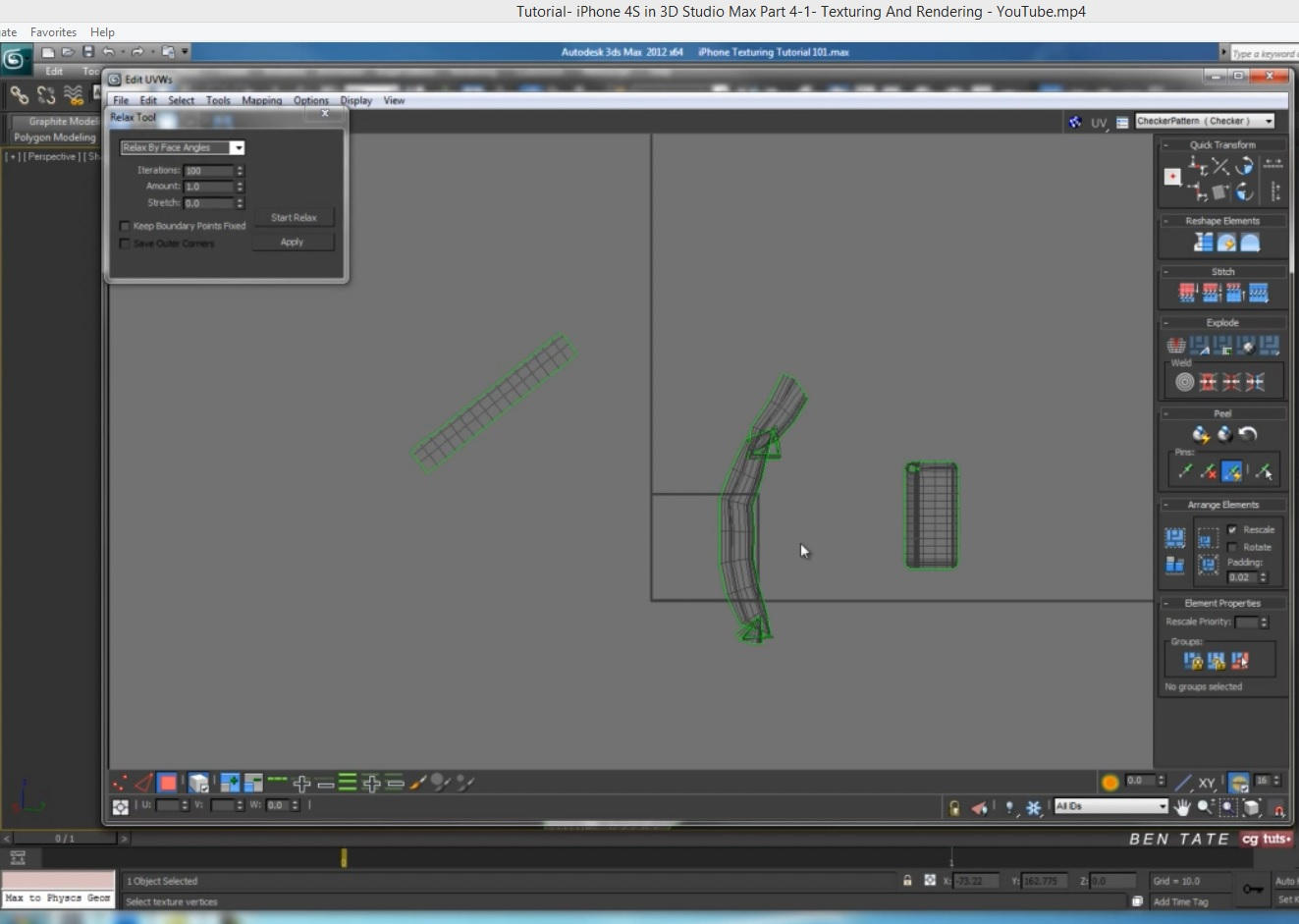This screenshot has width=1299, height=924.
Task: Click the Polygon Modeling tab
Action: 54,137
